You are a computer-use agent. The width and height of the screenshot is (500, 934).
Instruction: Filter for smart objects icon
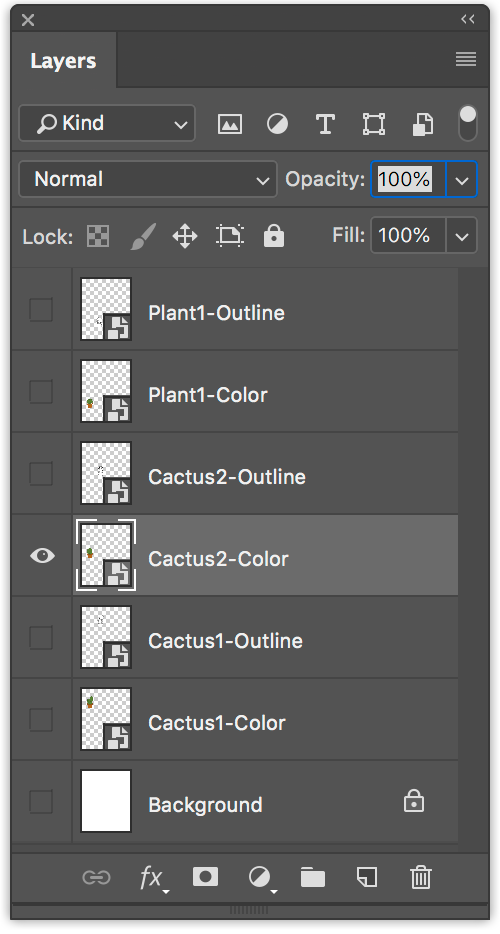[x=423, y=124]
